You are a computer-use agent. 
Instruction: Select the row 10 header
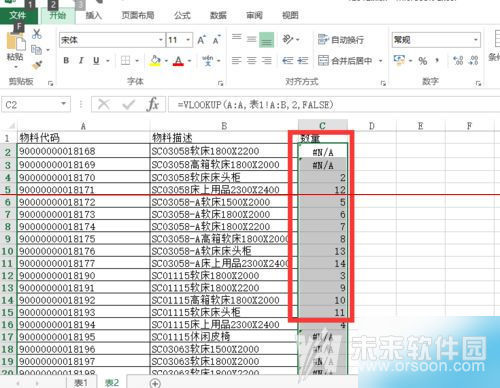tap(8, 251)
